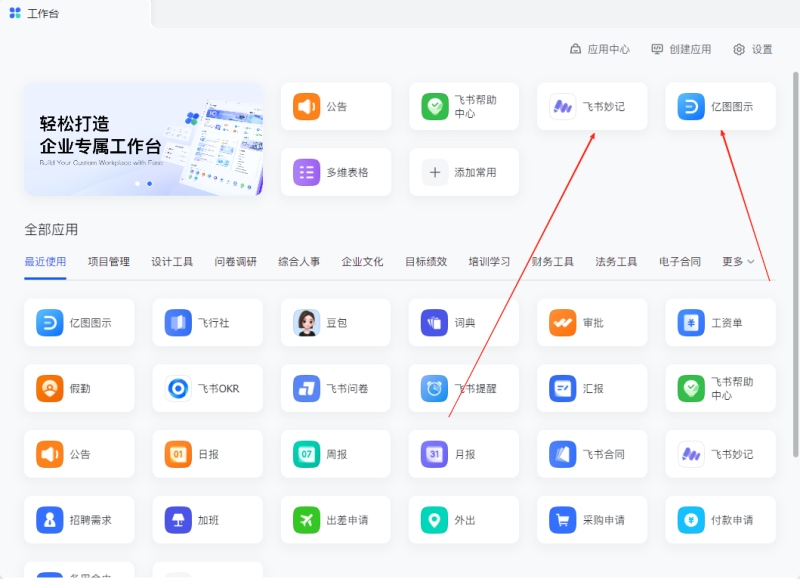800x579 pixels.
Task: Expand the 更多 category dropdown
Action: (732, 260)
